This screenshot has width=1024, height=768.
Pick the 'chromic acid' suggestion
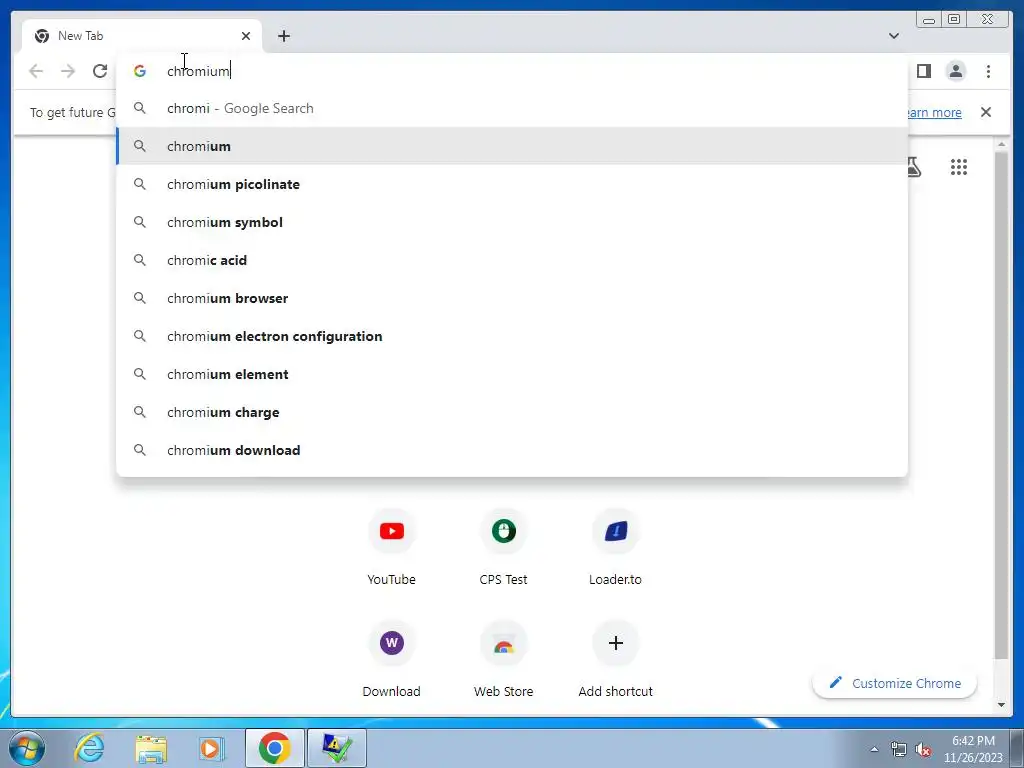pos(512,260)
